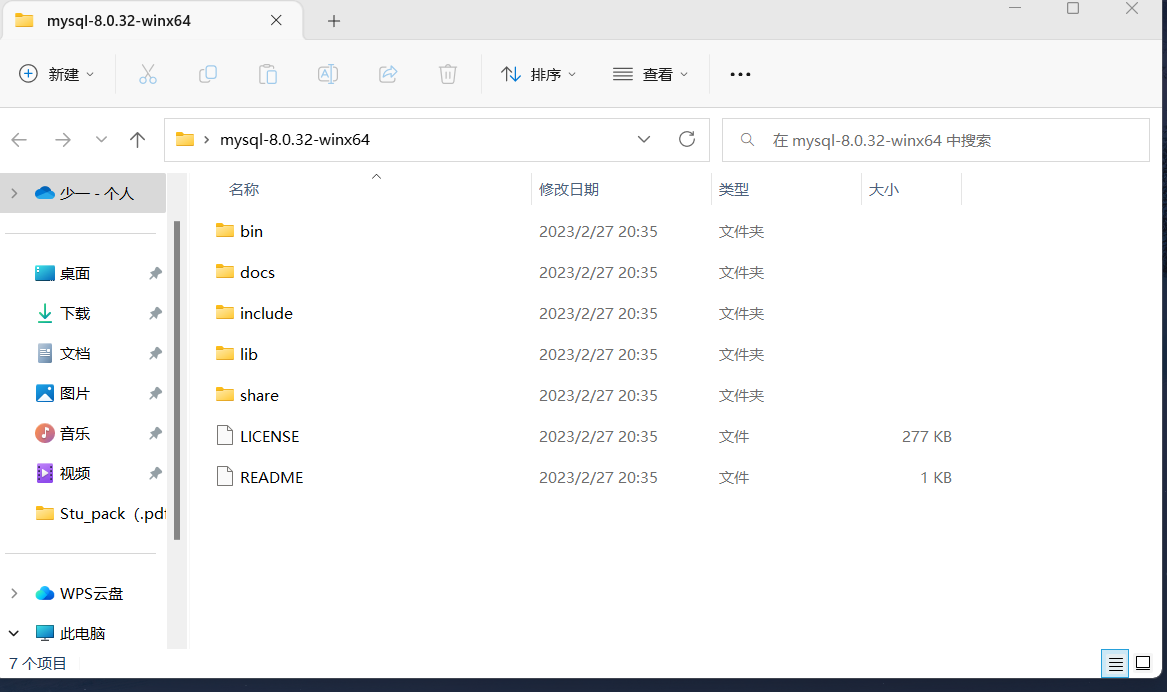Unpin 视频 using its pin icon
The image size is (1167, 692).
[x=155, y=473]
